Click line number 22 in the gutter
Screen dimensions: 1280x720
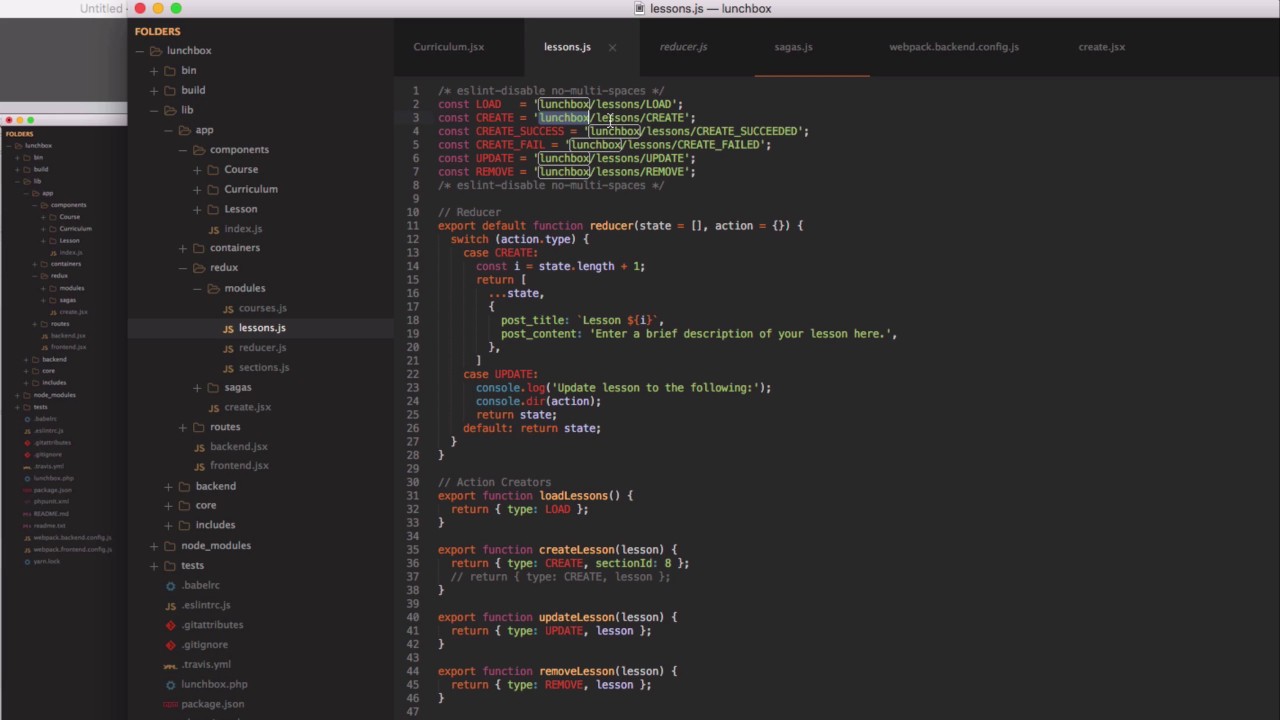click(x=413, y=374)
